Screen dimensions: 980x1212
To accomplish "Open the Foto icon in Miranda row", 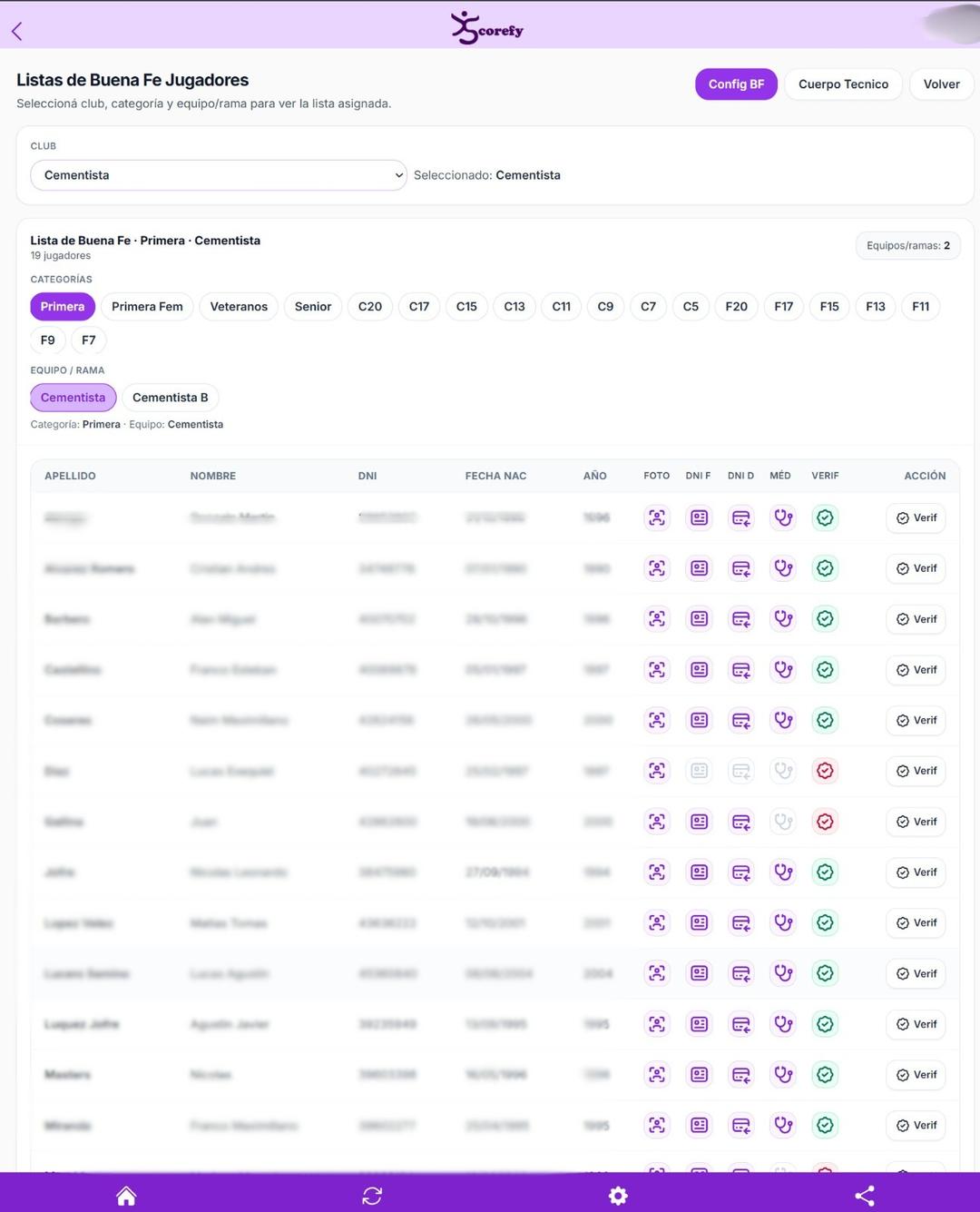I will (x=657, y=1126).
